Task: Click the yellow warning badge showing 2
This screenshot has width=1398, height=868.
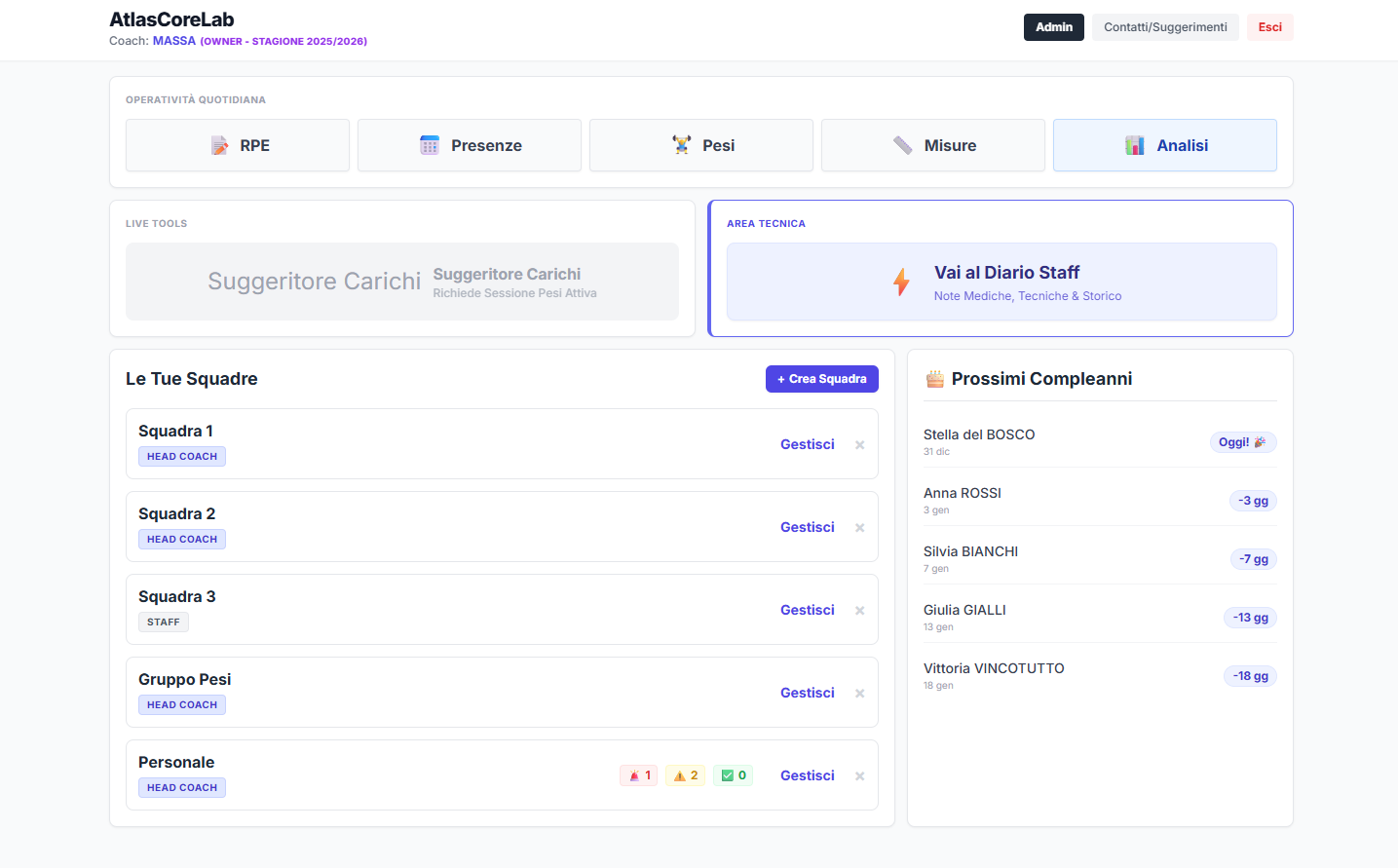Action: (x=686, y=775)
